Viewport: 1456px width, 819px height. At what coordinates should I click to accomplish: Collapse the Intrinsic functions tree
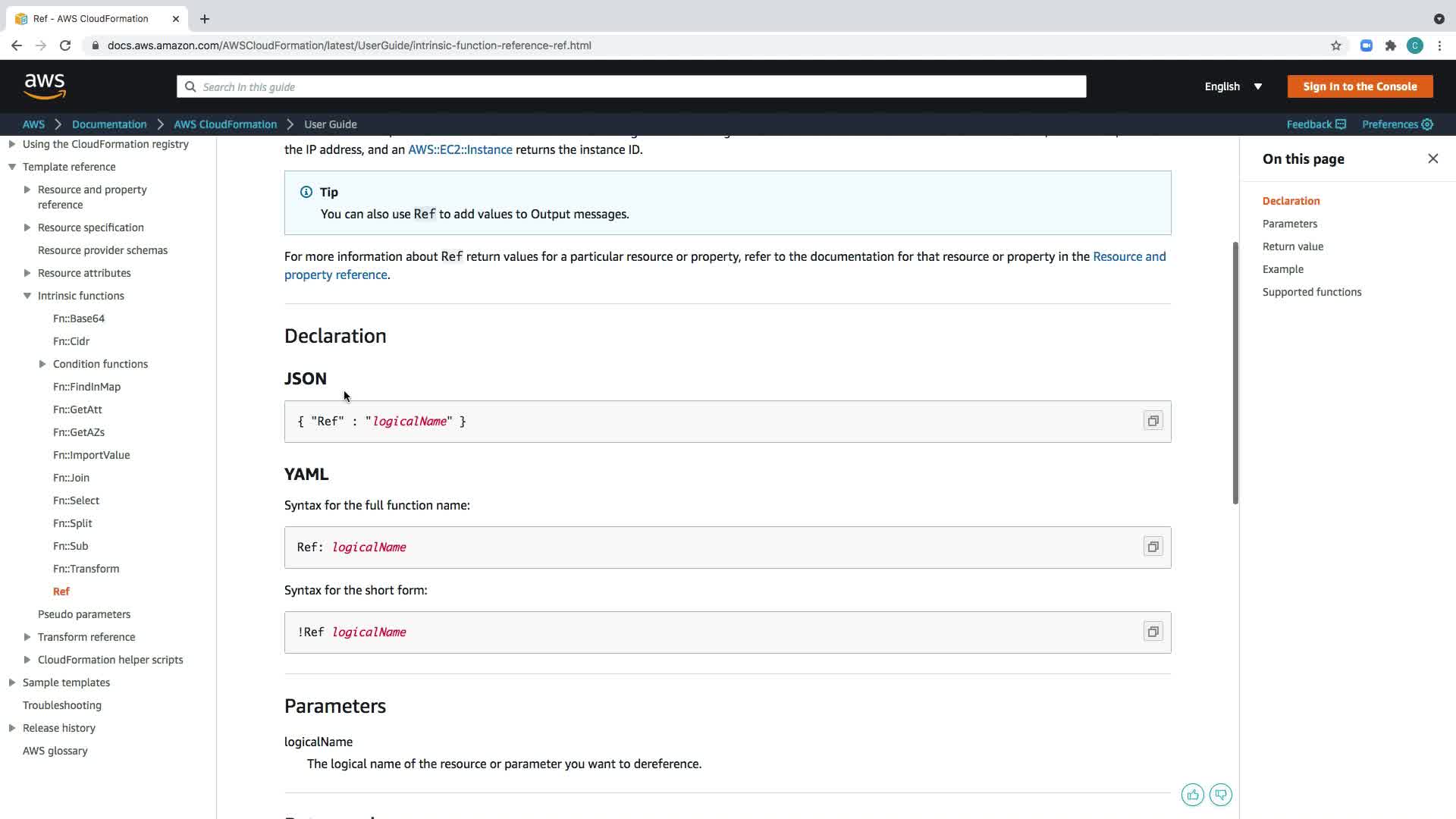pyautogui.click(x=27, y=296)
